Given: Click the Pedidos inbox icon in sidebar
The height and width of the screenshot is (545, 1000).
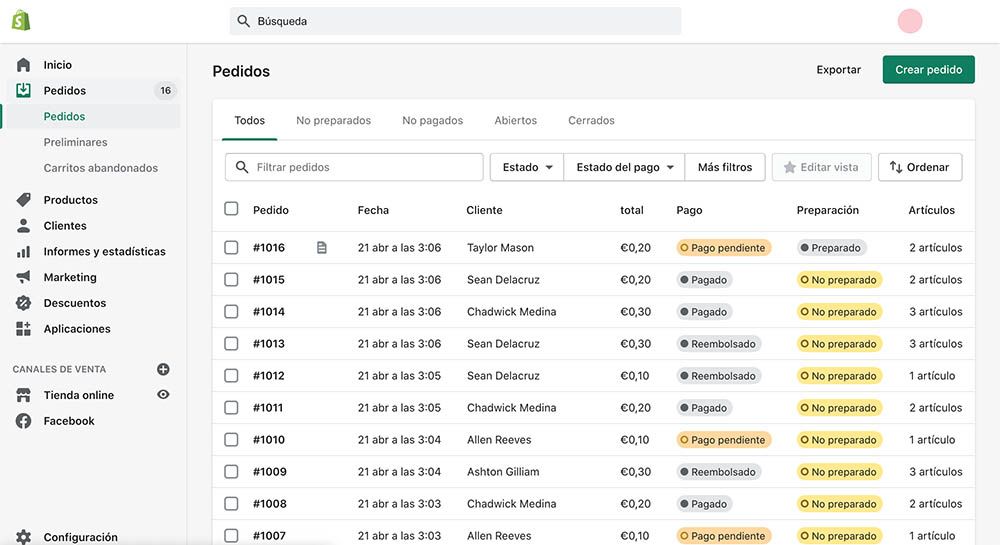Looking at the screenshot, I should click(x=24, y=90).
